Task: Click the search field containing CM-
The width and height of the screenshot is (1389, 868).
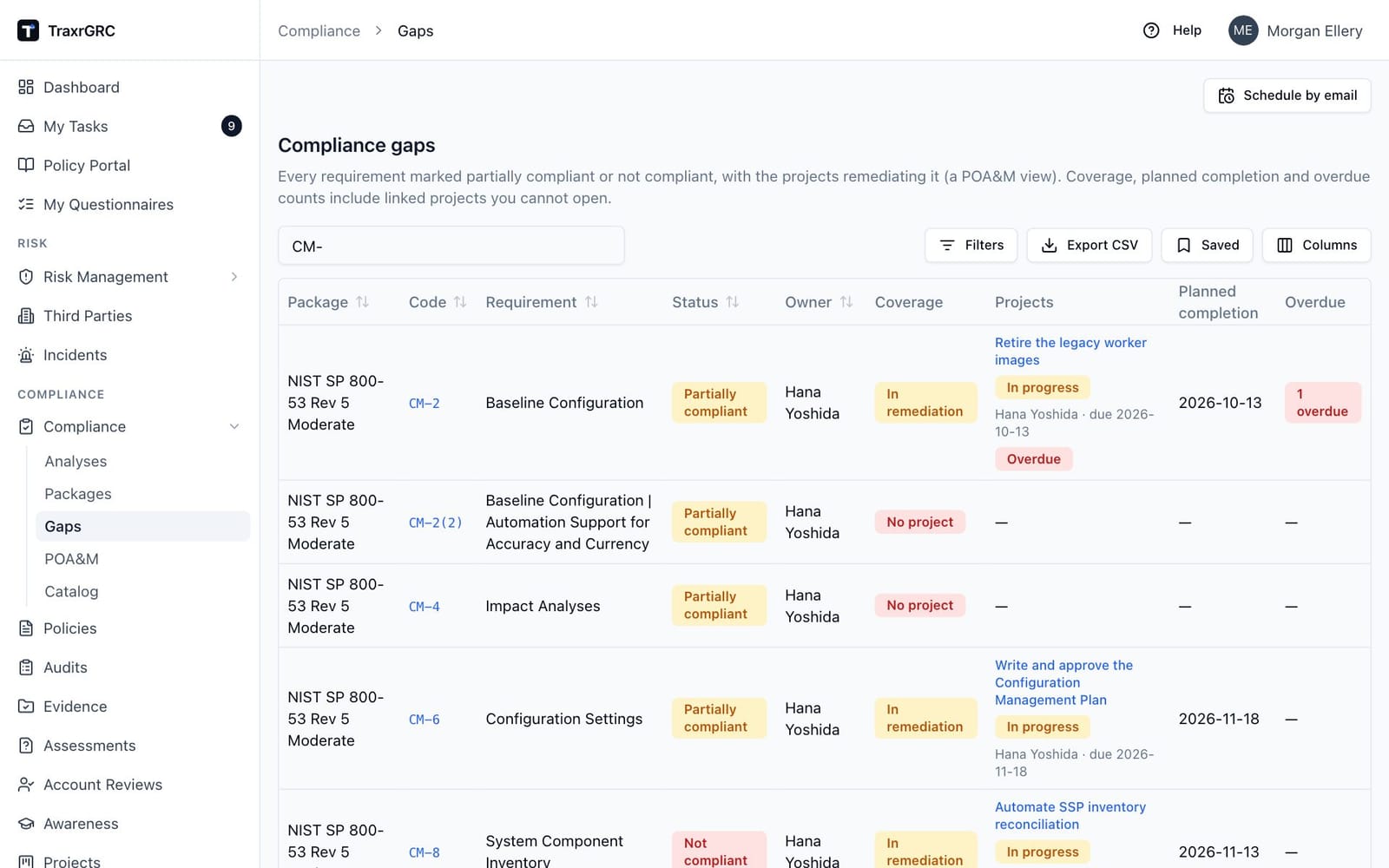Action: [x=451, y=246]
